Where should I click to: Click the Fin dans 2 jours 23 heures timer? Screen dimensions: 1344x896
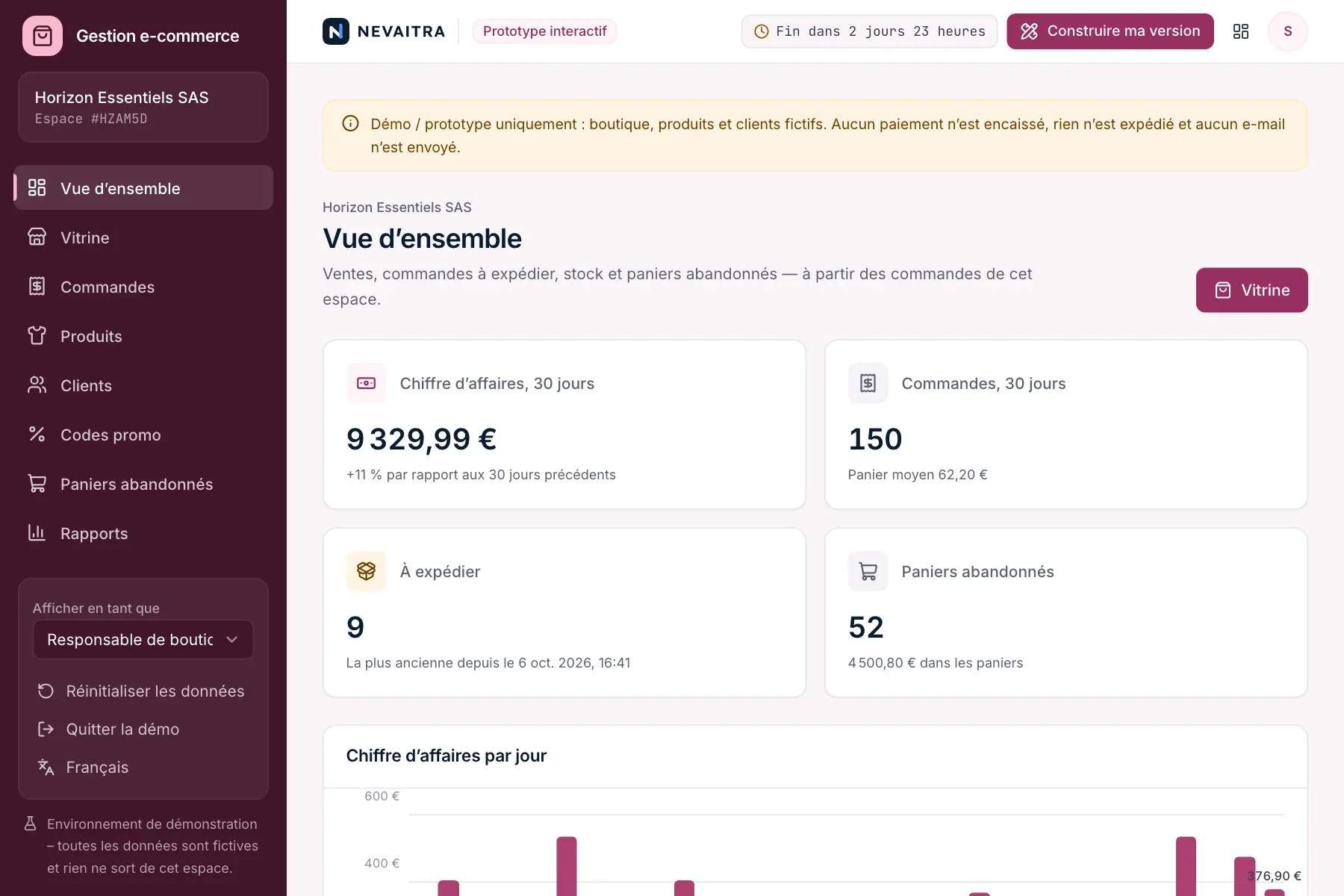tap(869, 31)
